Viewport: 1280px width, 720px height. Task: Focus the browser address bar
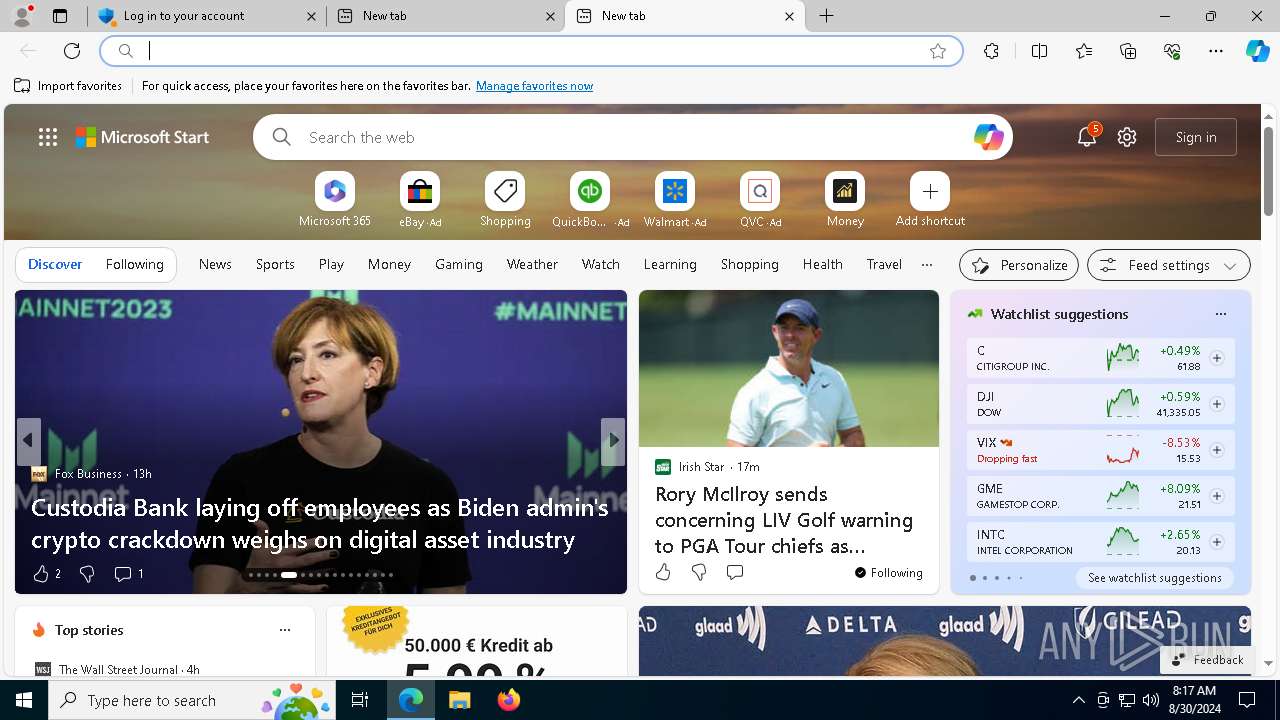[532, 51]
